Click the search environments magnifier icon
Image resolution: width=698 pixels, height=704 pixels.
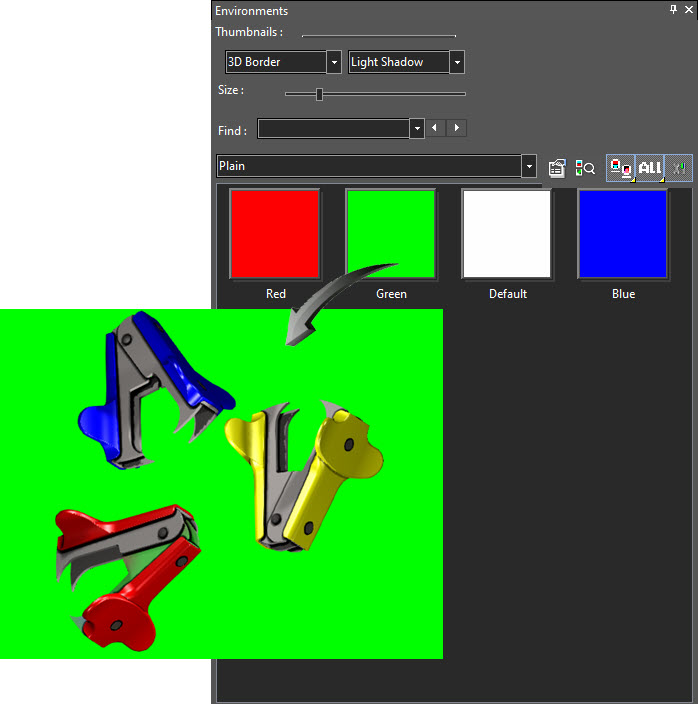pos(585,168)
